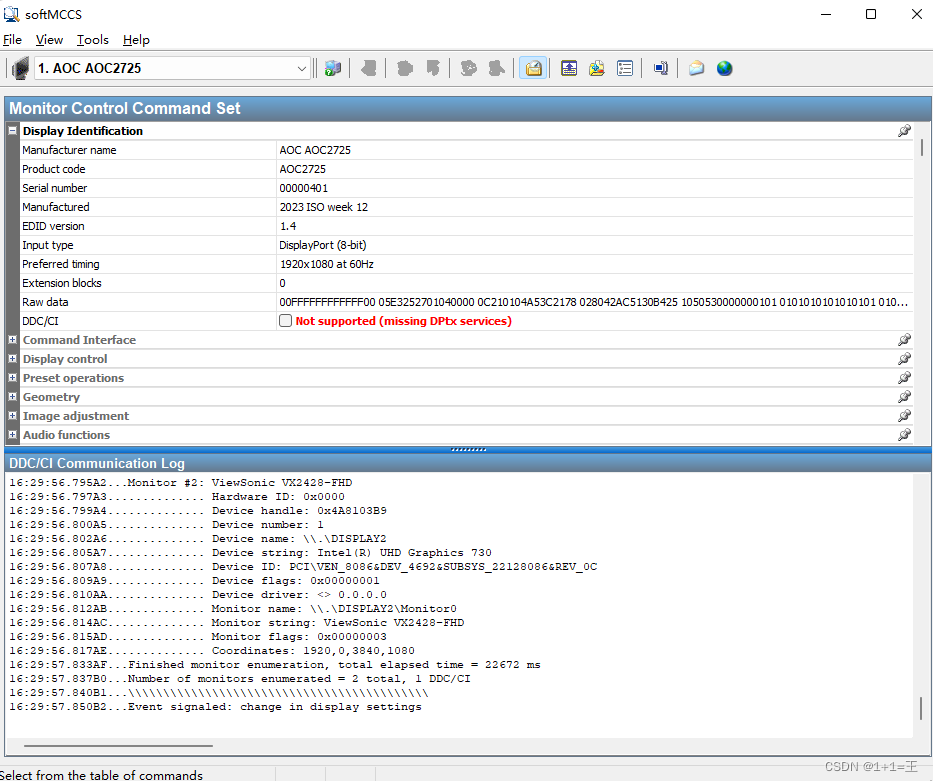933x781 pixels.
Task: Click the Manufactured value 2023 ISO week 12
Action: click(324, 207)
